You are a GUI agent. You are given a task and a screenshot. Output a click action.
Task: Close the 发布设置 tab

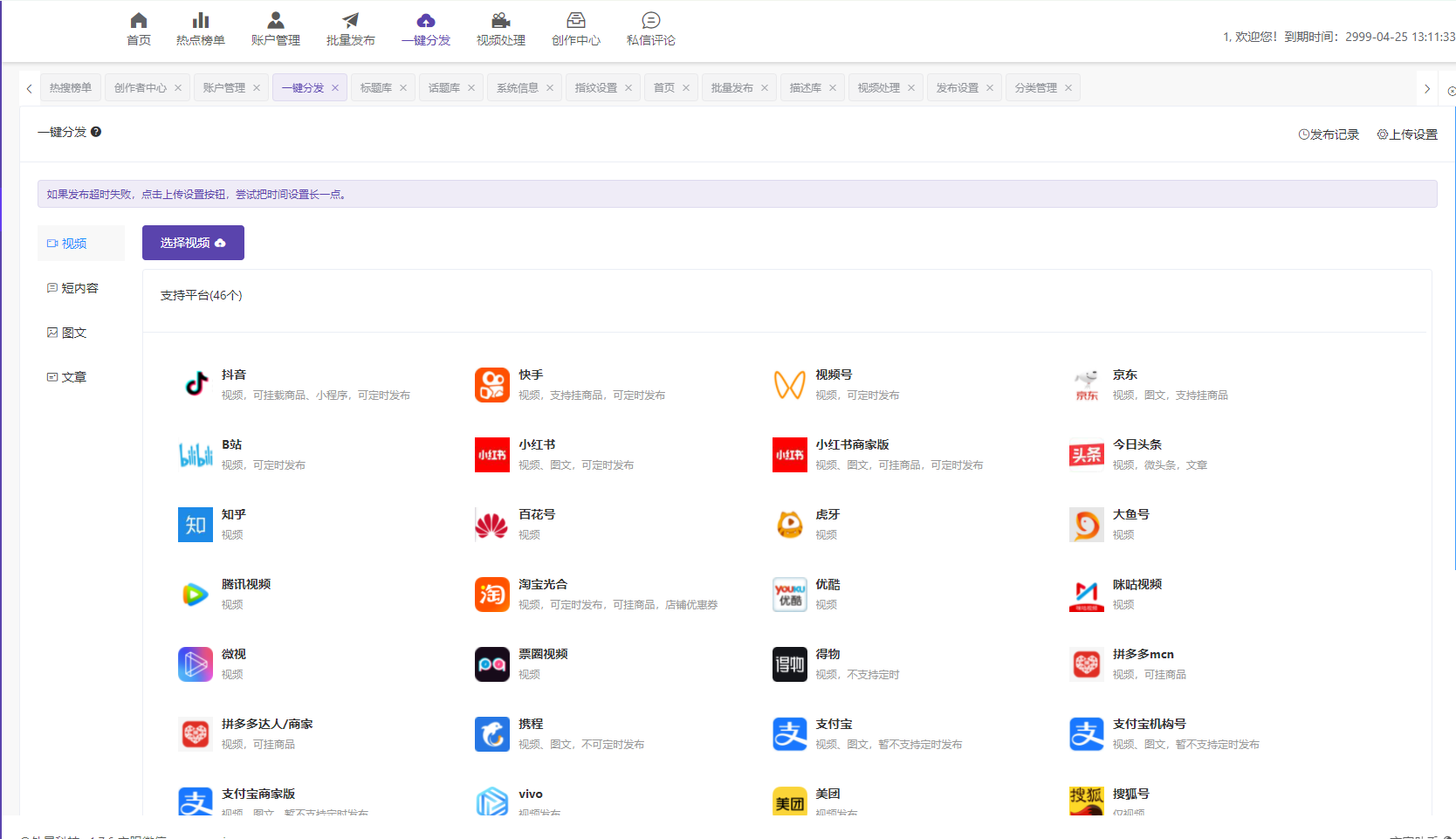coord(990,87)
